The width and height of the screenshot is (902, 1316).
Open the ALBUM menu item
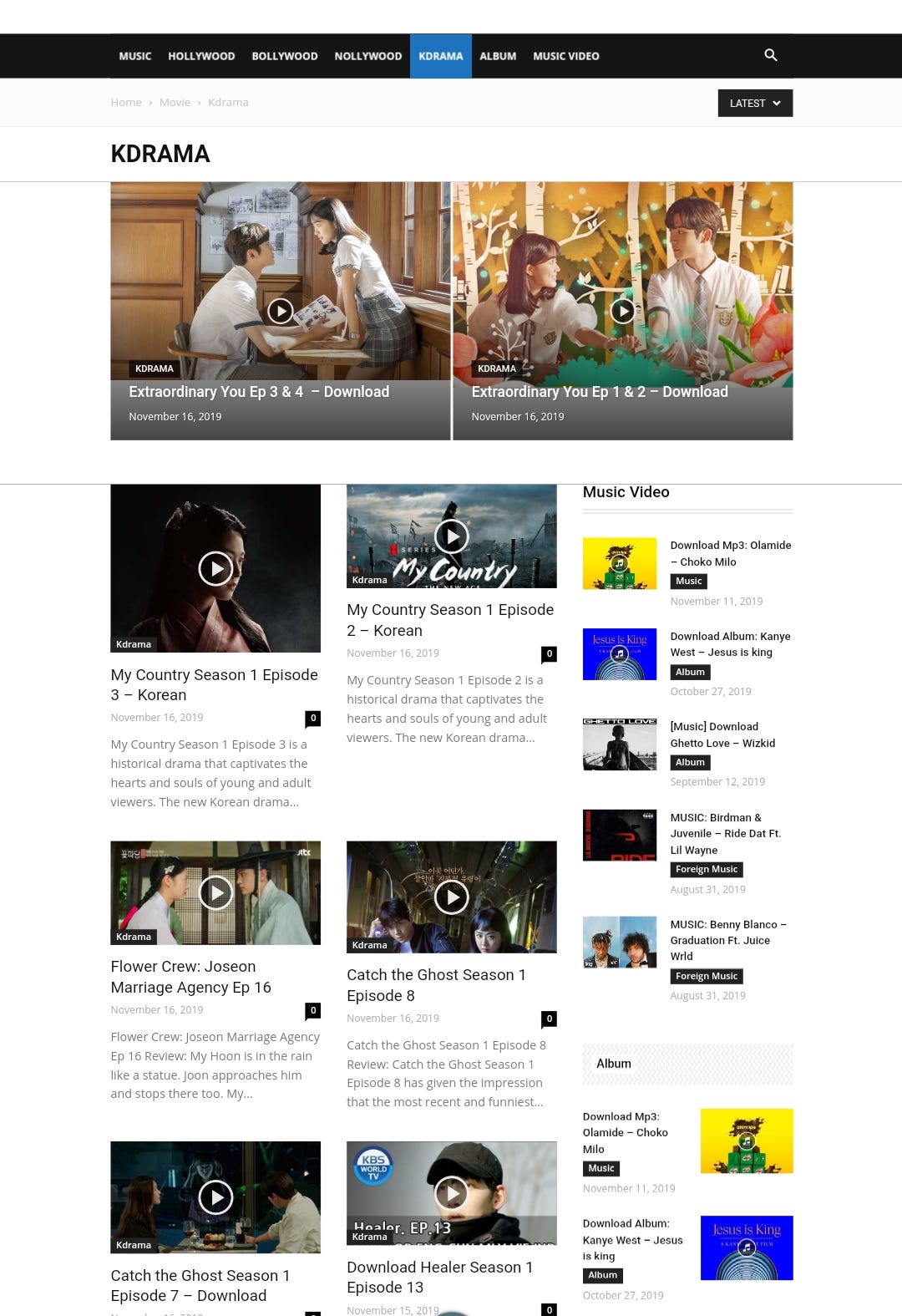click(498, 56)
